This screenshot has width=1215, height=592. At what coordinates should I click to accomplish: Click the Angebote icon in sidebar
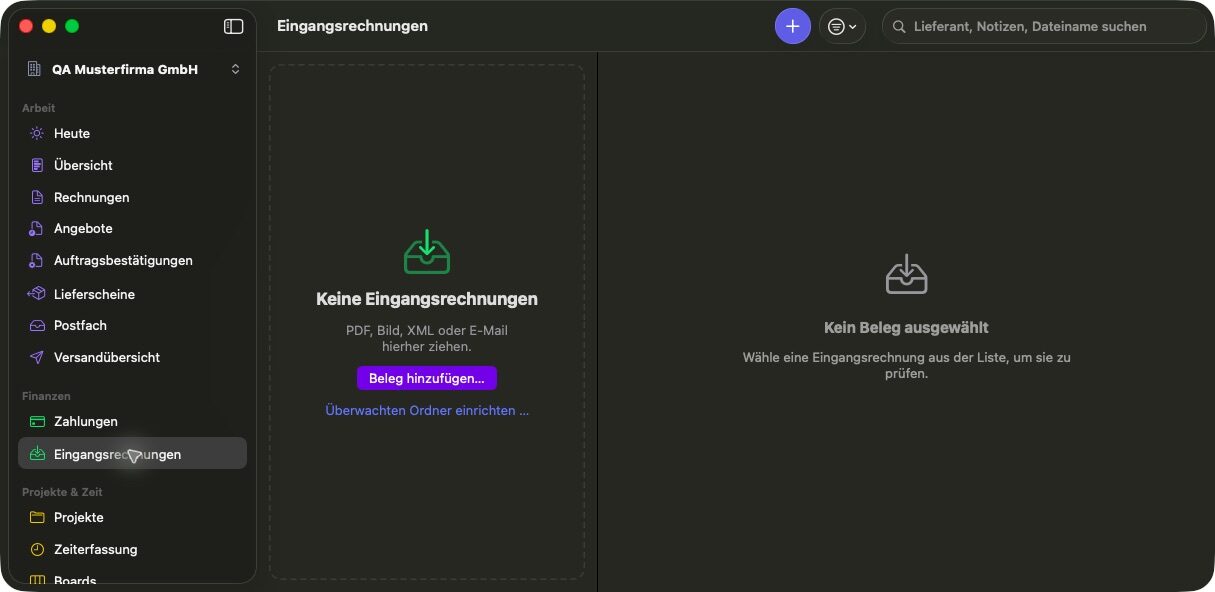(37, 228)
